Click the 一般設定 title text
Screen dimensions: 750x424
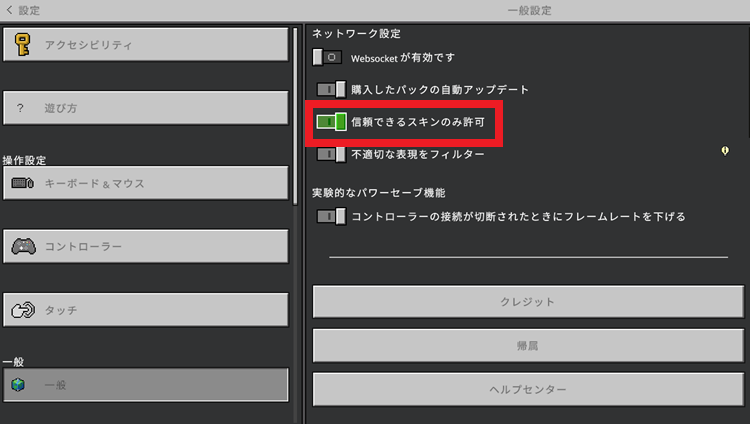529,11
